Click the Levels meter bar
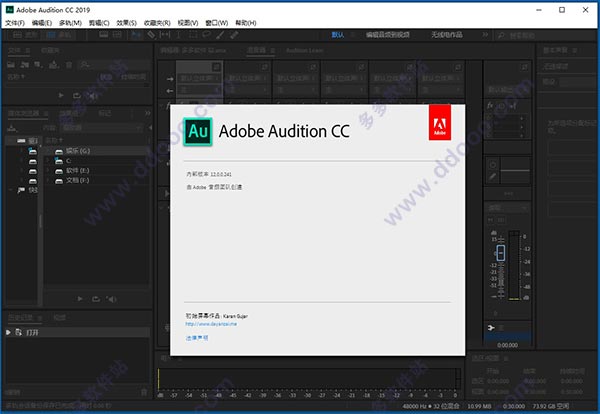This screenshot has height=414, width=600. (309, 378)
